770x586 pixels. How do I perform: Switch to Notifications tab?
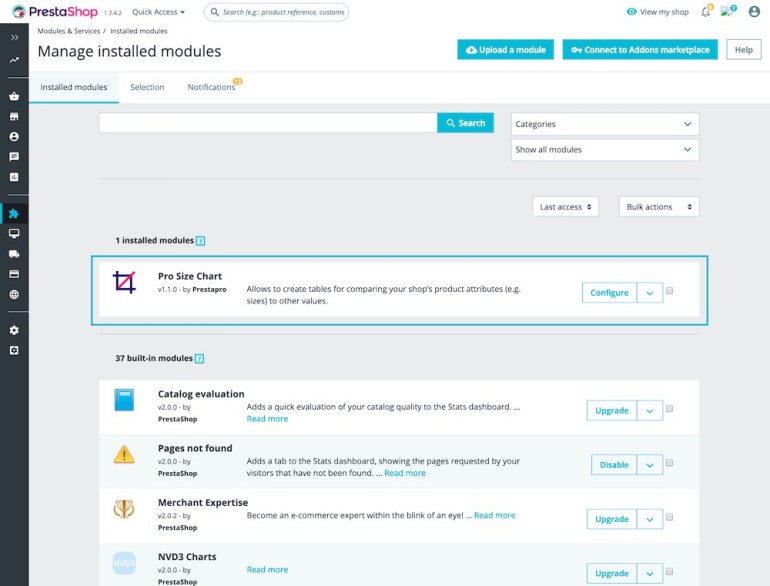click(x=212, y=87)
